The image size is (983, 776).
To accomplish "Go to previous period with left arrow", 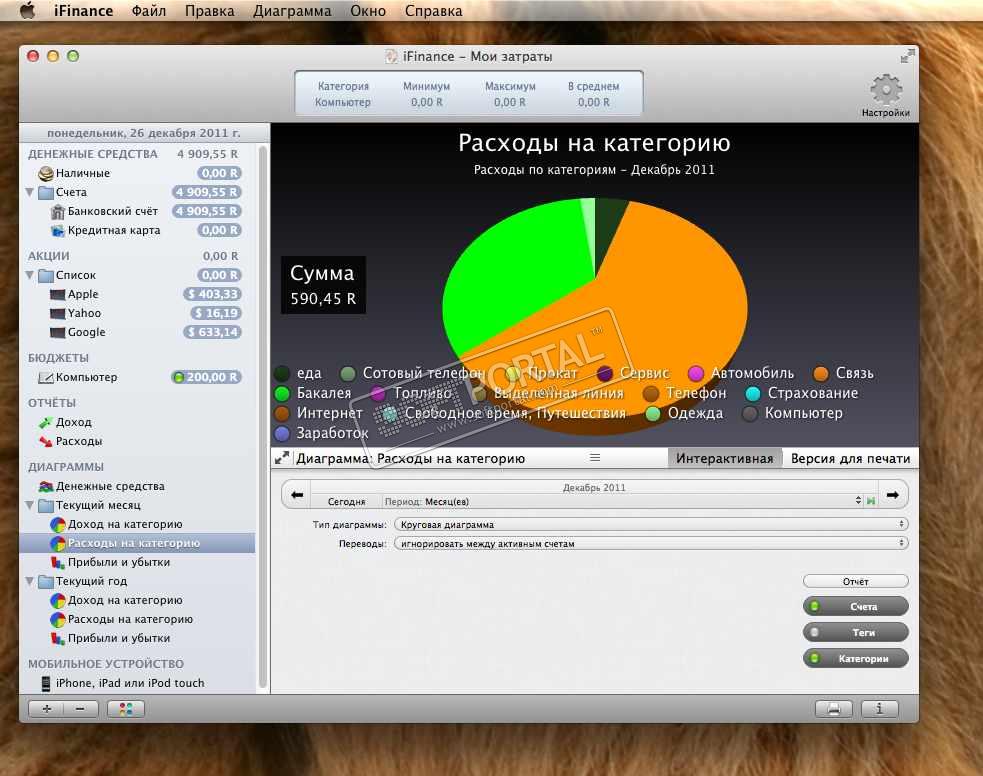I will coord(297,495).
